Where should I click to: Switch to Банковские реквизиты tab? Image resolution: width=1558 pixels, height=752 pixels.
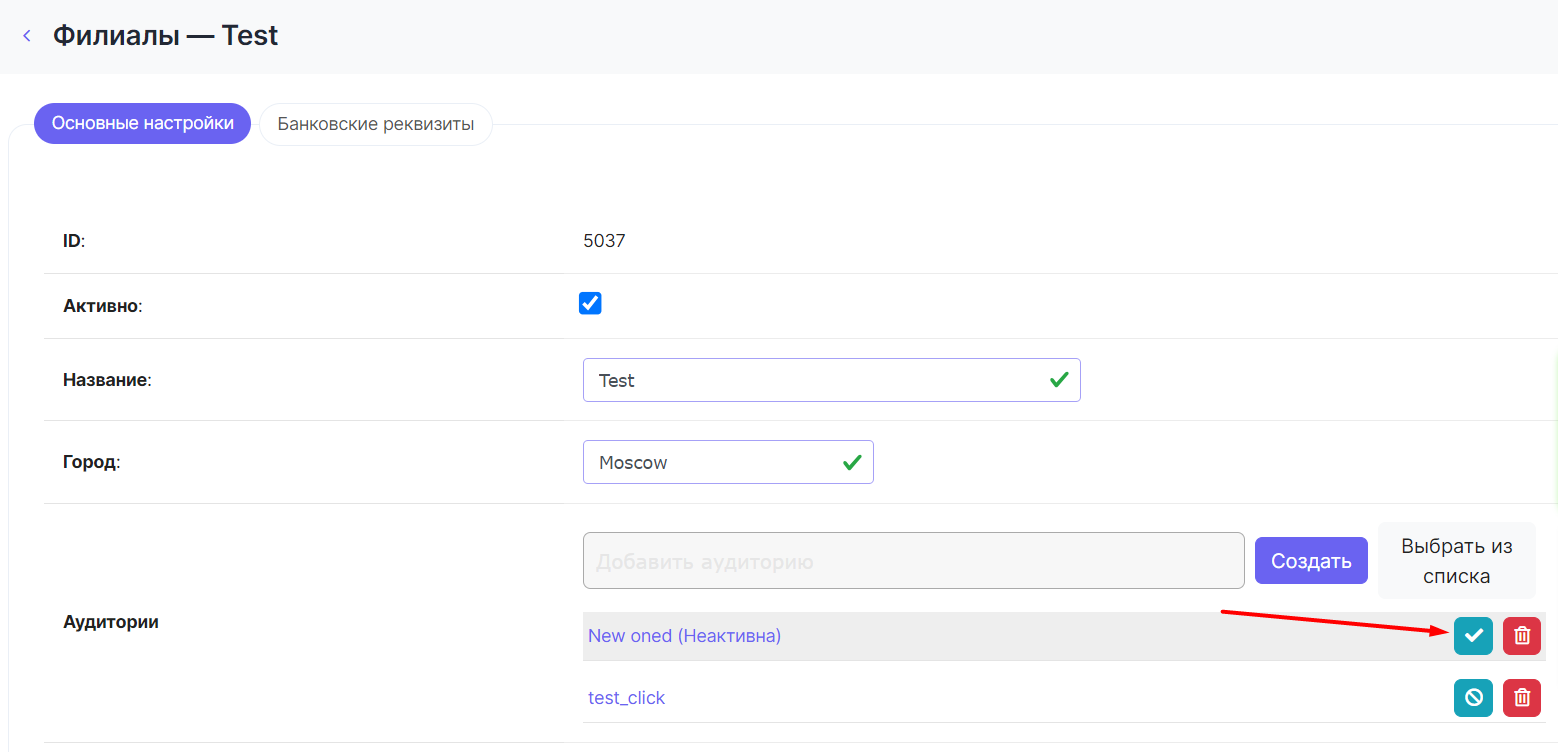(375, 125)
